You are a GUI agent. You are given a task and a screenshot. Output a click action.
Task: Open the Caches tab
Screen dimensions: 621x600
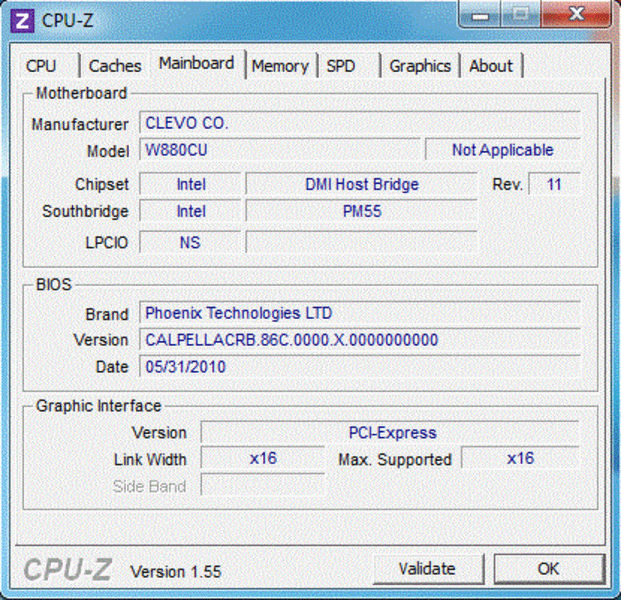[115, 66]
